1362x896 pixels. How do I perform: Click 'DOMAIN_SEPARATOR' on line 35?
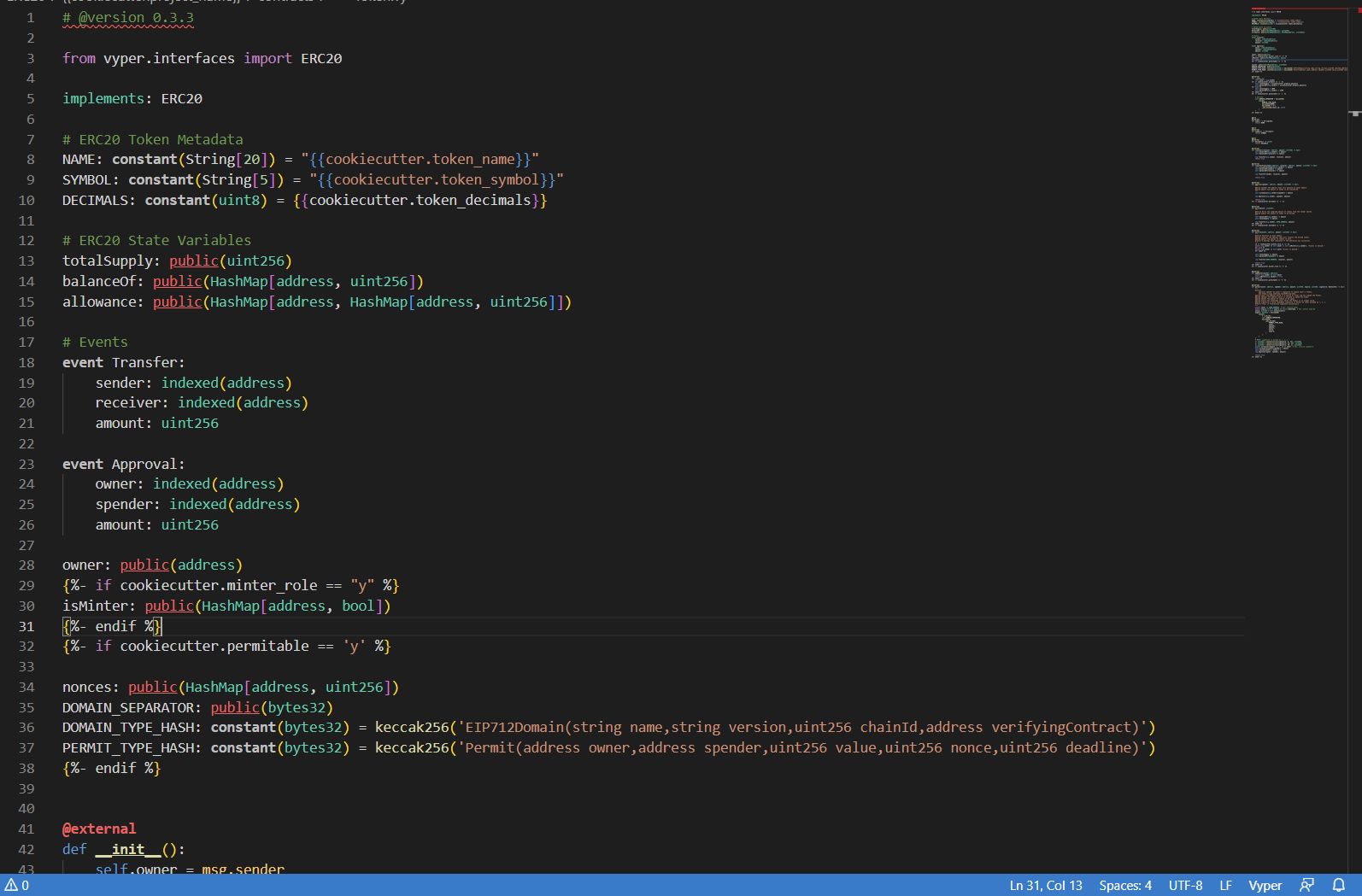(128, 707)
